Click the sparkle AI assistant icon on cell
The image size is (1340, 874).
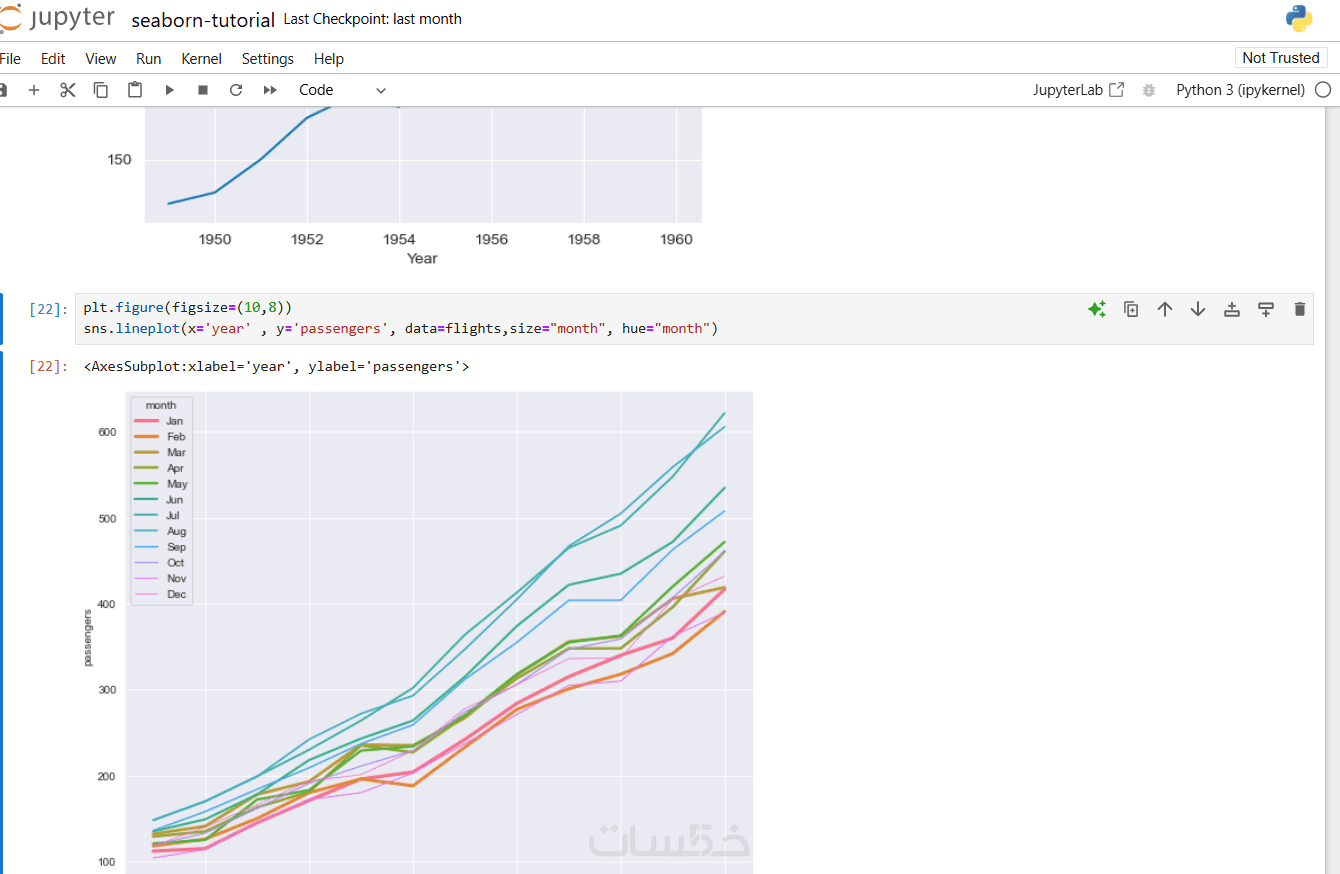[x=1097, y=309]
